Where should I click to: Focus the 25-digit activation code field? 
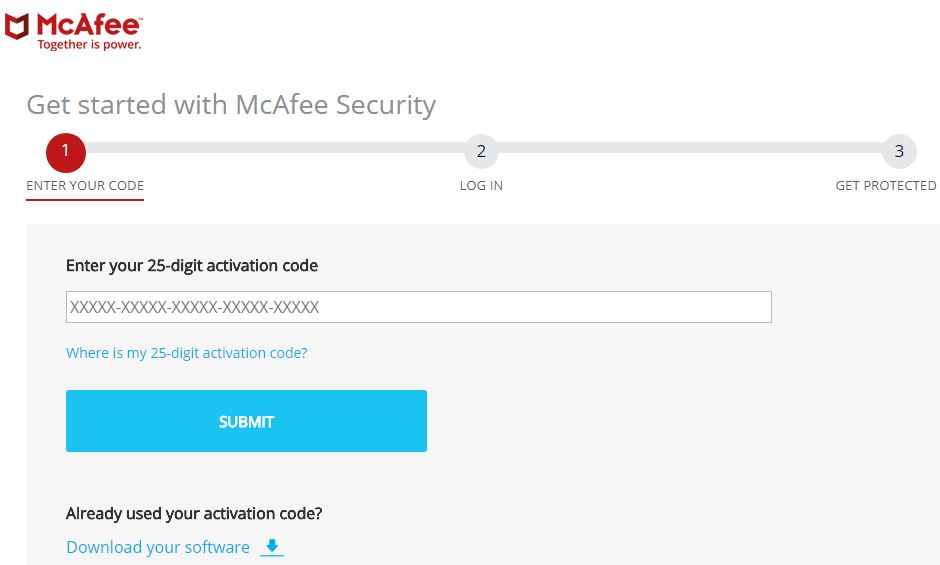tap(418, 307)
